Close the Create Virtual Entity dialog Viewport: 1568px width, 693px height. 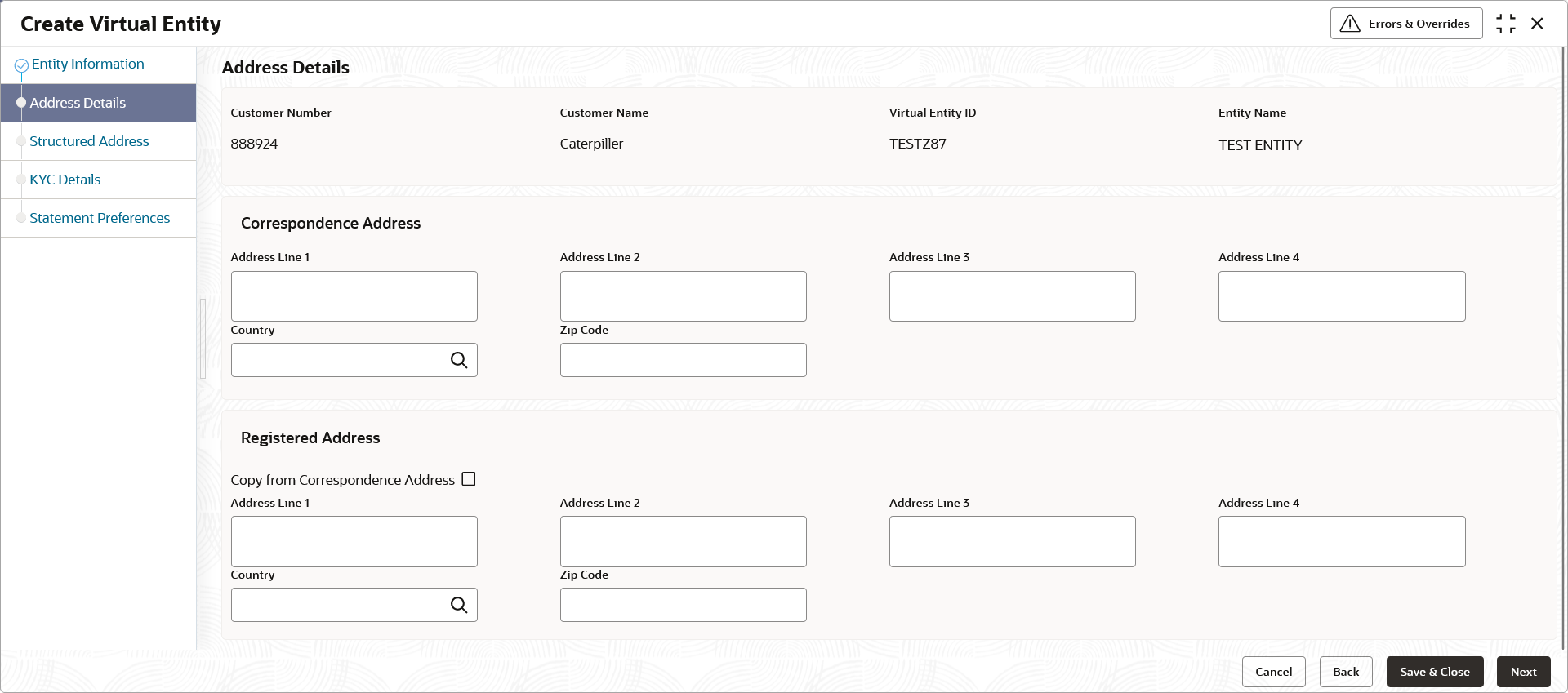(1537, 24)
